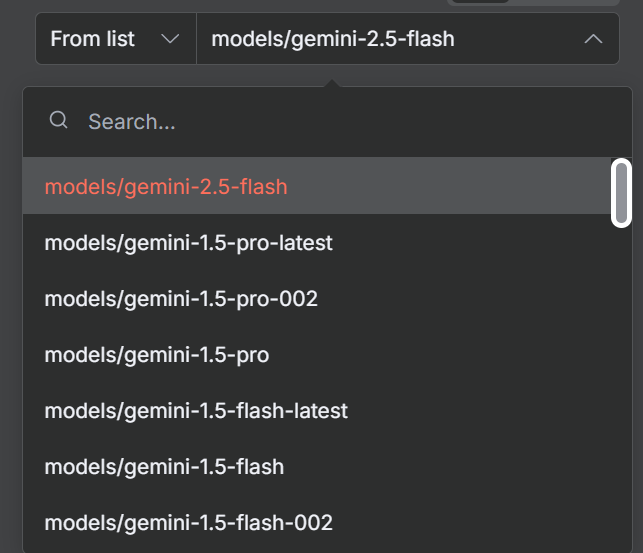This screenshot has height=553, width=643.
Task: Pick models/gemini-1.5-flash-002 from the list
Action: [188, 523]
